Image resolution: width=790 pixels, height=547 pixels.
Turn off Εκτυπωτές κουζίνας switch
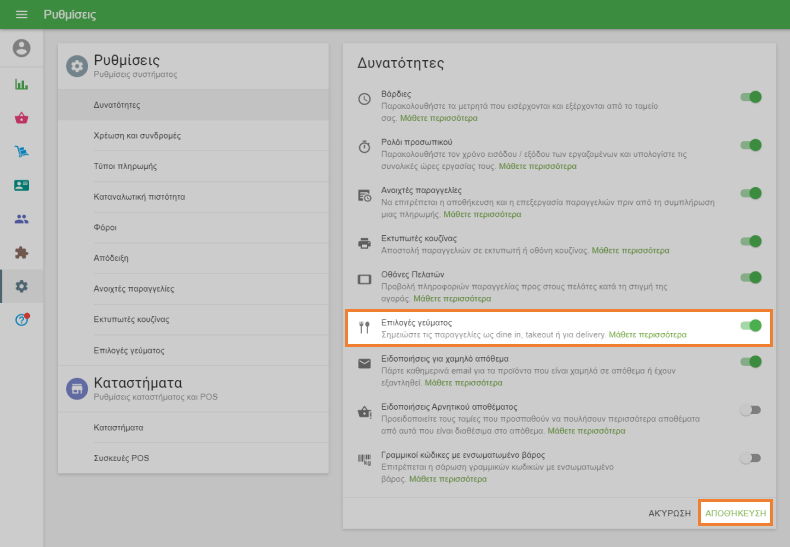750,242
